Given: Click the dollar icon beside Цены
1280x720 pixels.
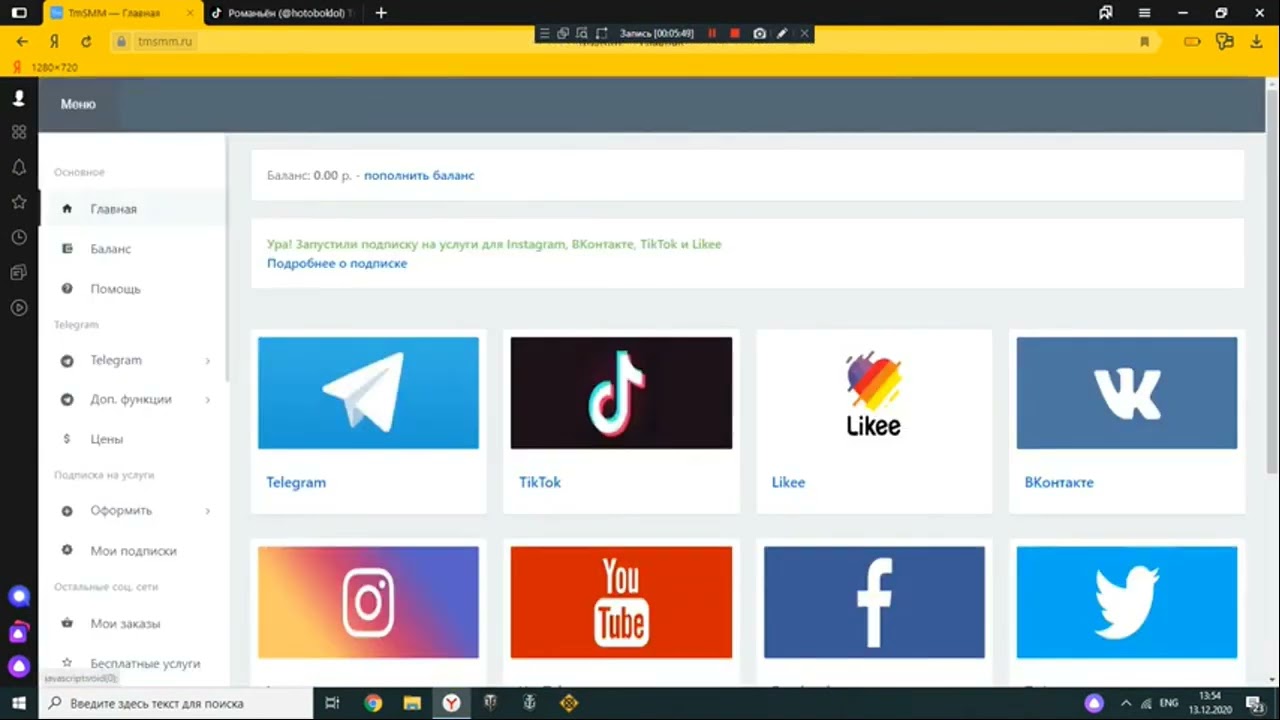Looking at the screenshot, I should coord(67,439).
